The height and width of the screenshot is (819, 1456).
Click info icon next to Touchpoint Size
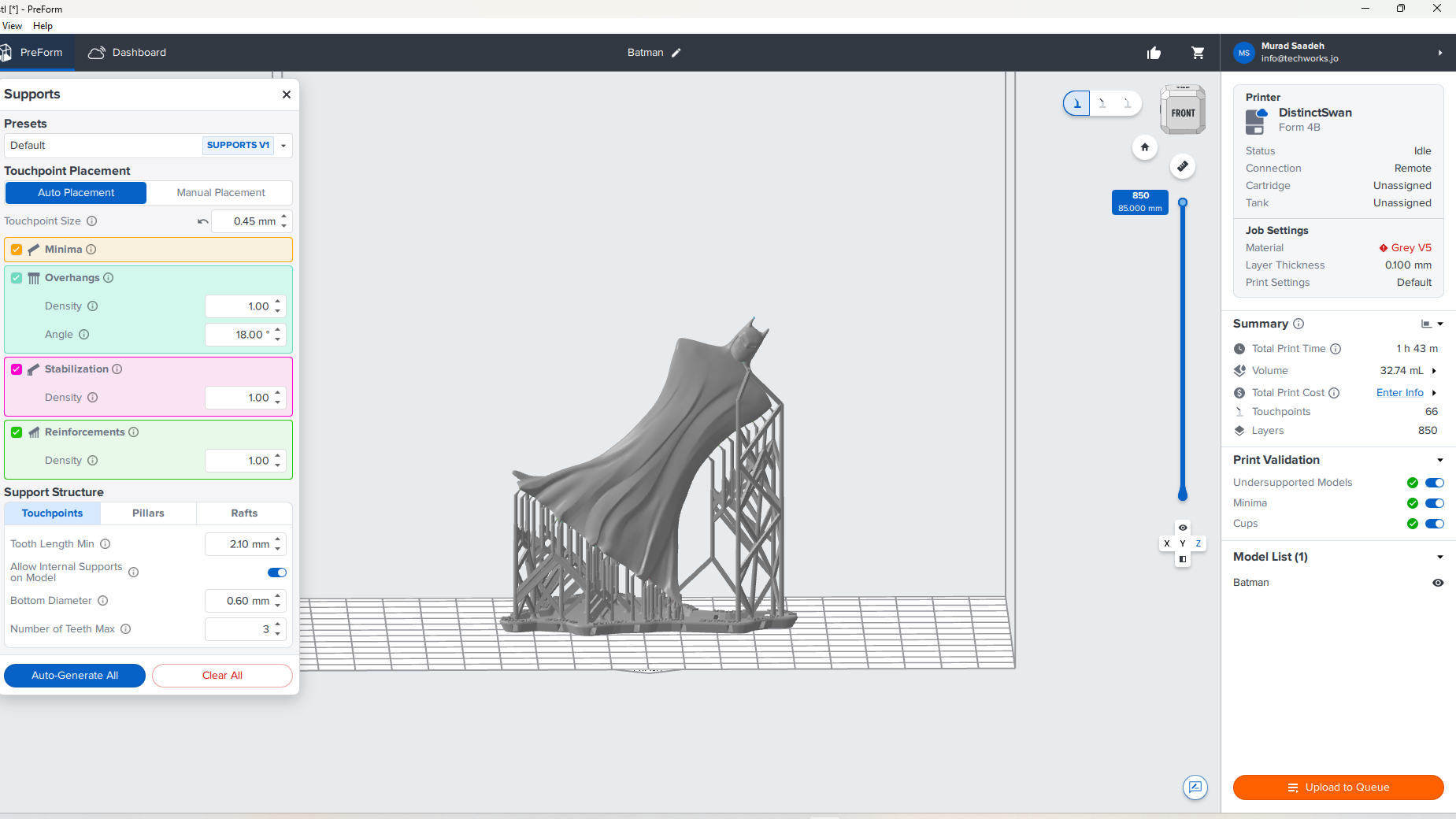tap(91, 221)
